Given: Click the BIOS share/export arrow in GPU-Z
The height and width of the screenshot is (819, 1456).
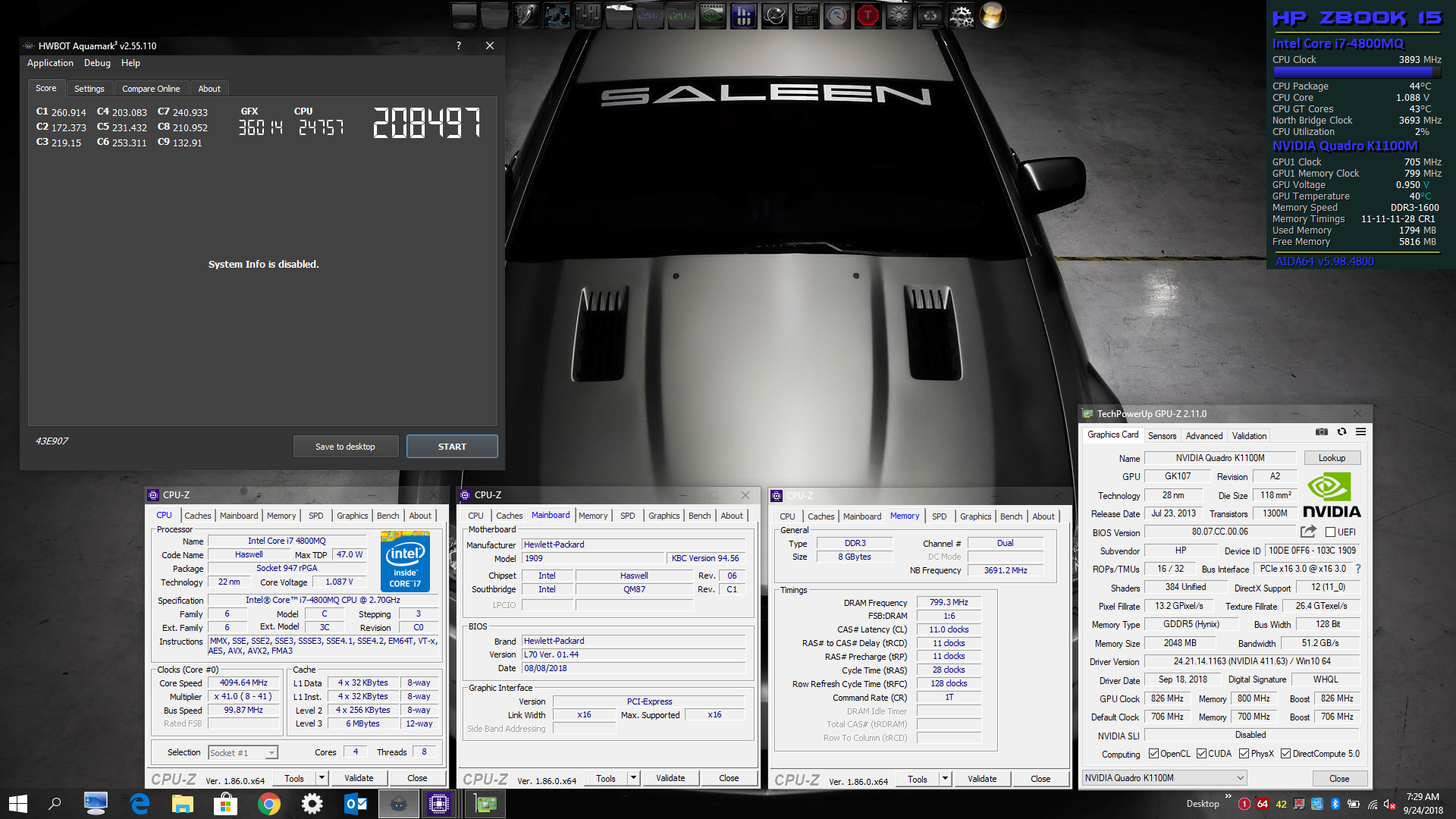Looking at the screenshot, I should (x=1308, y=532).
